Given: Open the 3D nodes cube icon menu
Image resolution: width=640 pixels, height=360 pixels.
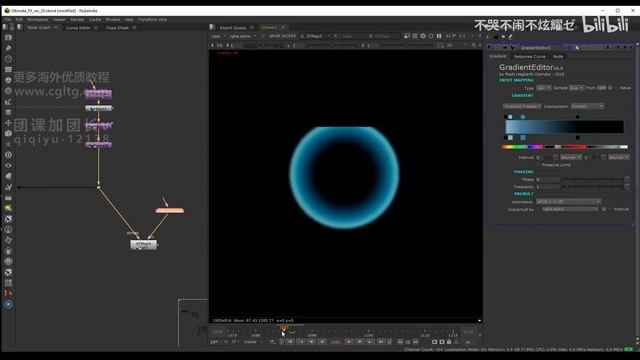Looking at the screenshot, I should [x=8, y=133].
